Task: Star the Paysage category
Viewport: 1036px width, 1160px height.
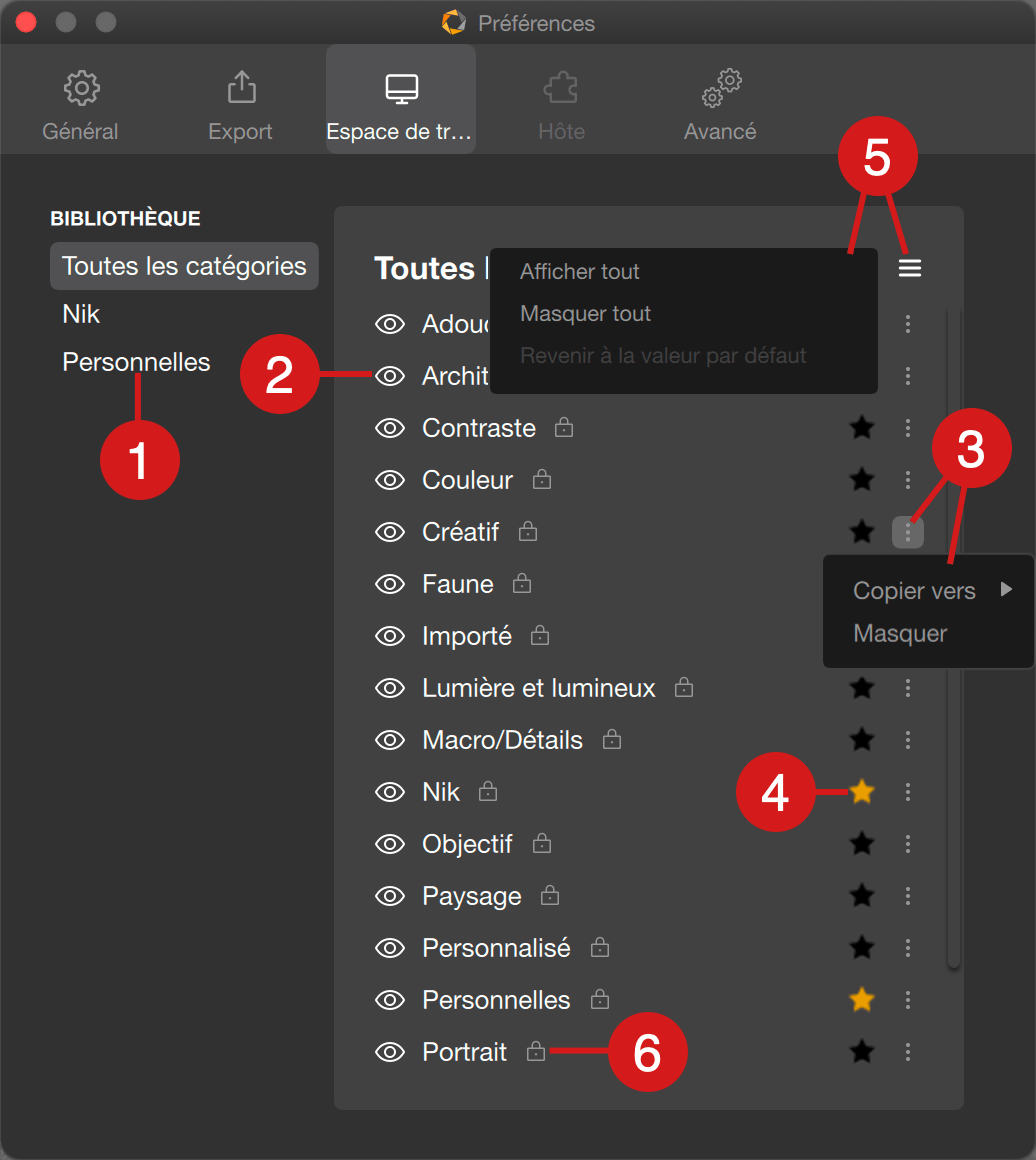Action: point(862,895)
